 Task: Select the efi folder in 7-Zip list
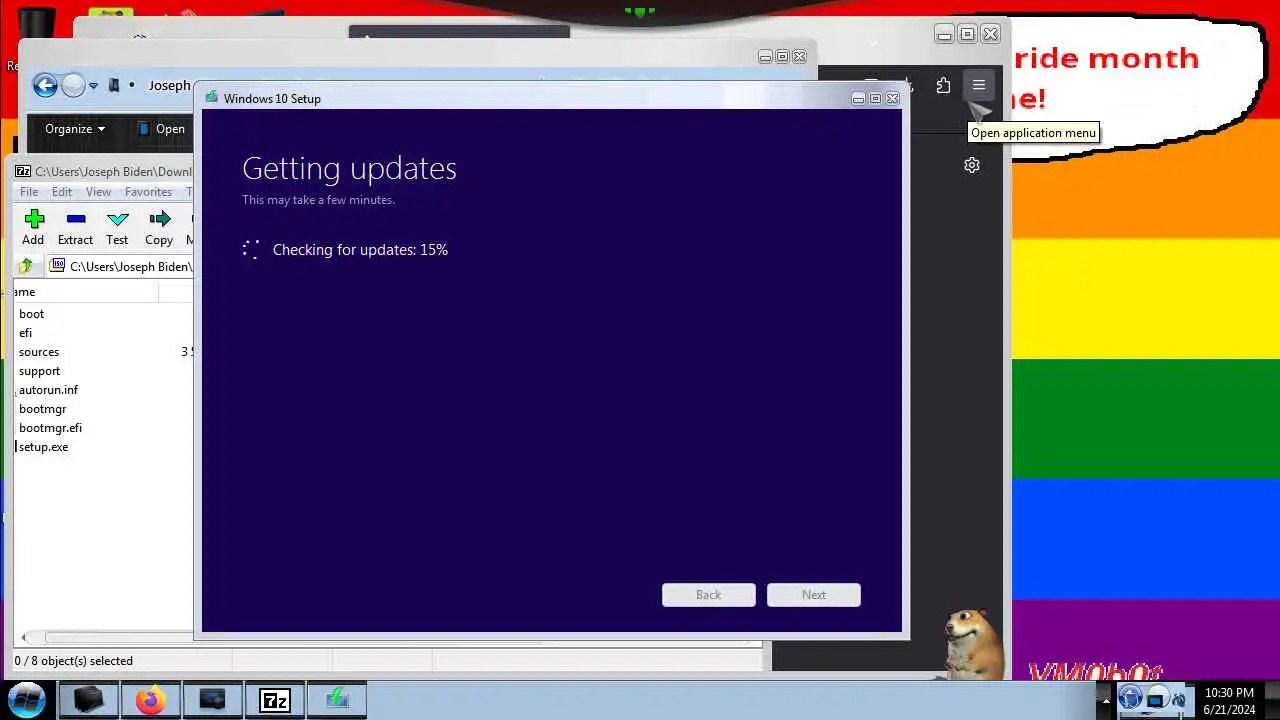click(x=26, y=333)
